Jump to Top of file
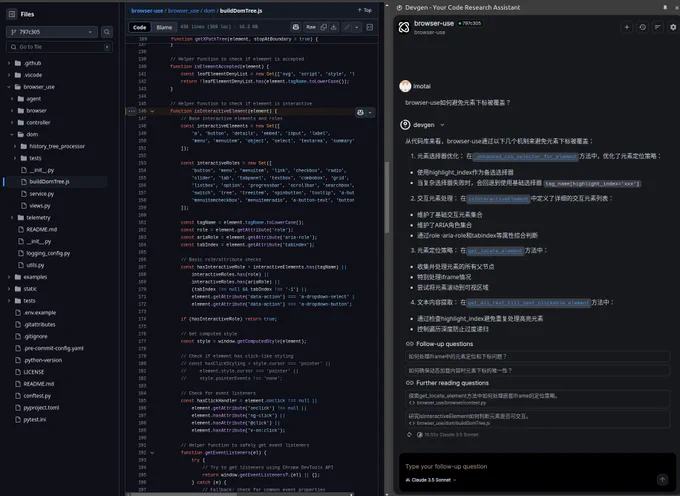 [365, 10]
